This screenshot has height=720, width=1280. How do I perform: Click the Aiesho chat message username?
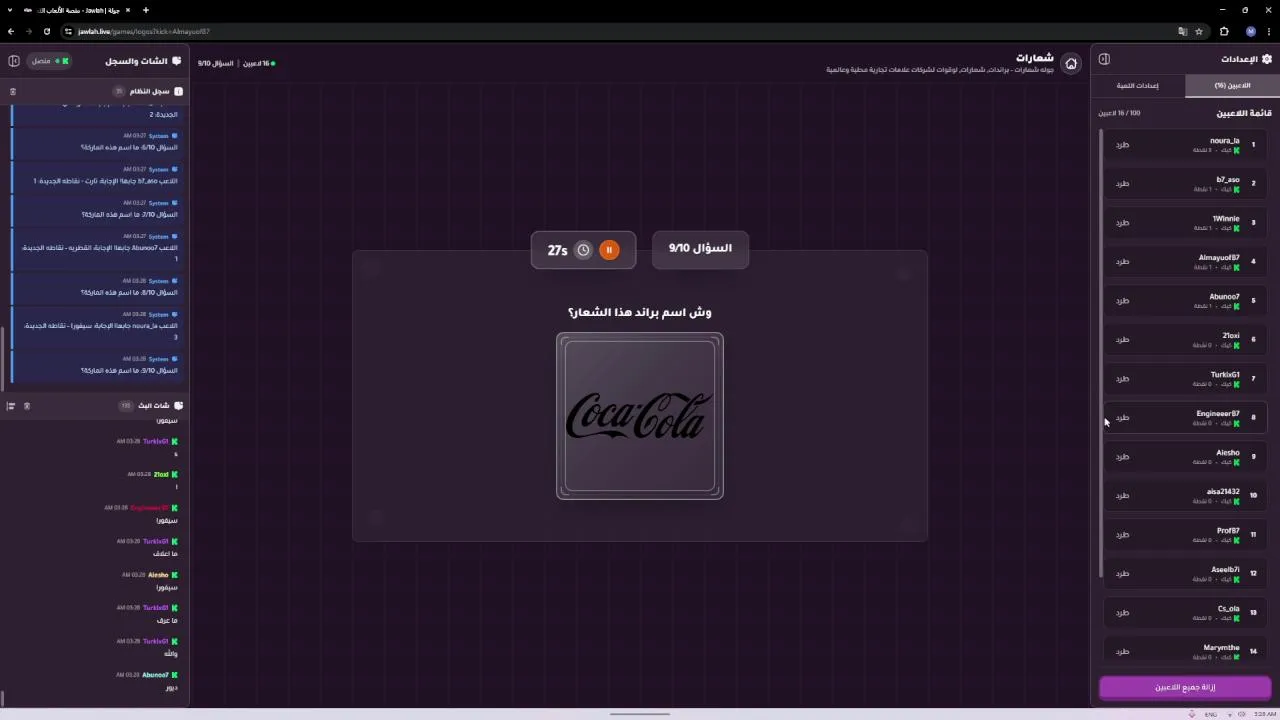158,575
